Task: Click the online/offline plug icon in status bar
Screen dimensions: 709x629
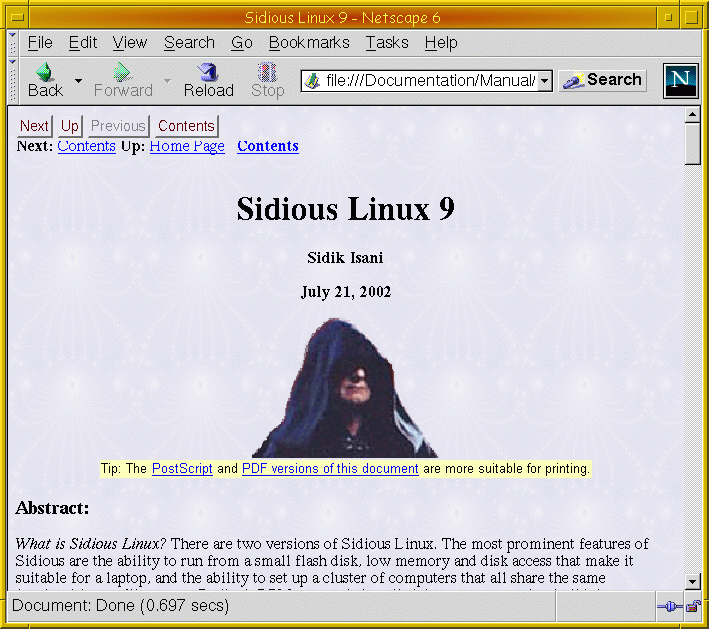Action: click(x=670, y=606)
